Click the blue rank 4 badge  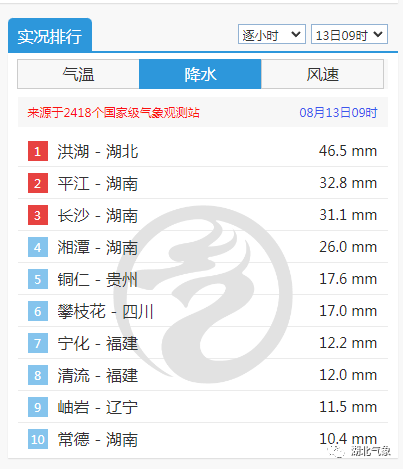click(x=38, y=247)
